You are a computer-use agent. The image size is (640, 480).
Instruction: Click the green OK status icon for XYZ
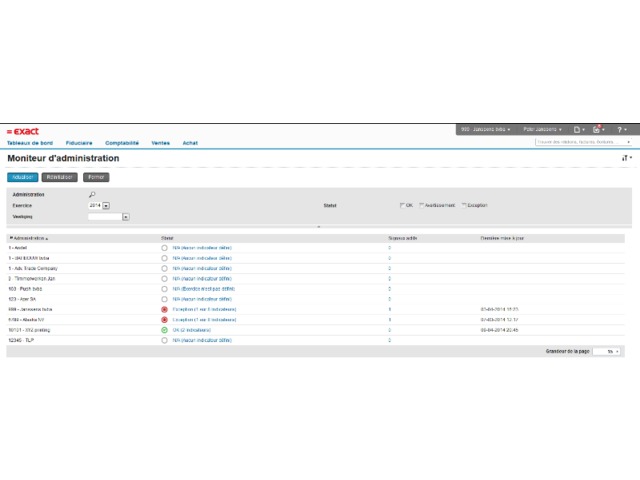tap(164, 330)
